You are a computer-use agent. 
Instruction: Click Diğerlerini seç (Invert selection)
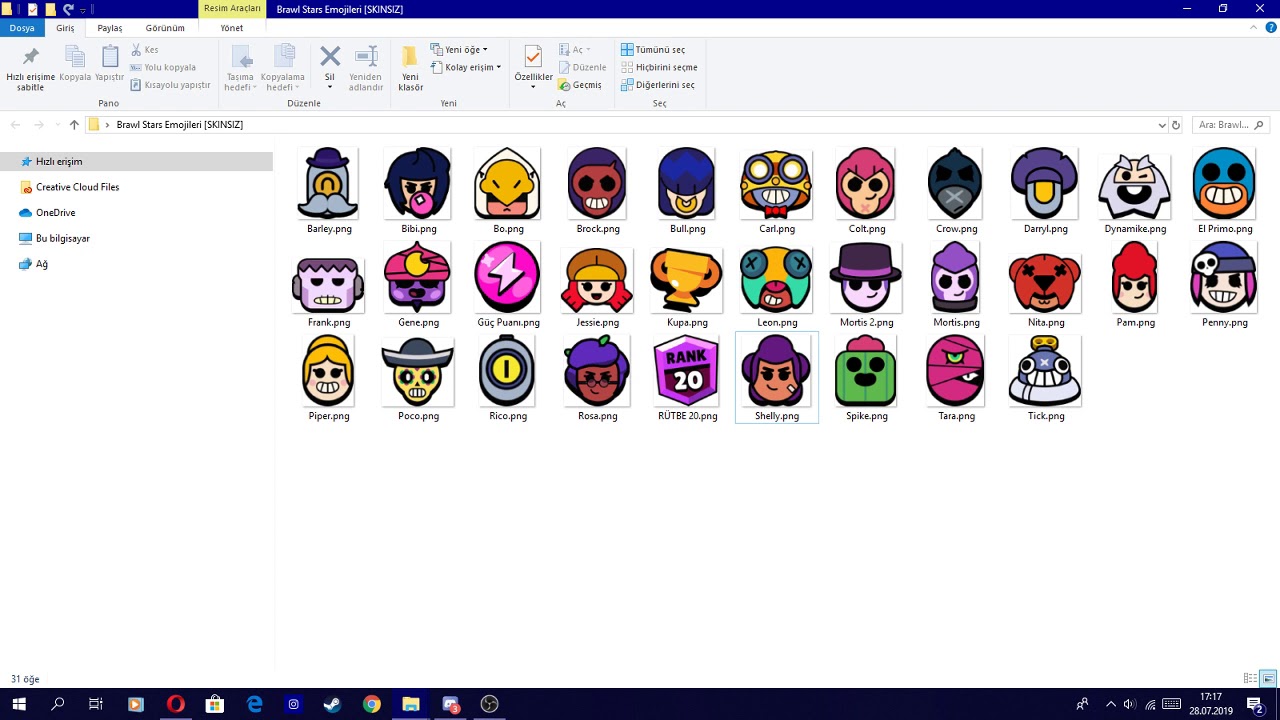tap(658, 85)
